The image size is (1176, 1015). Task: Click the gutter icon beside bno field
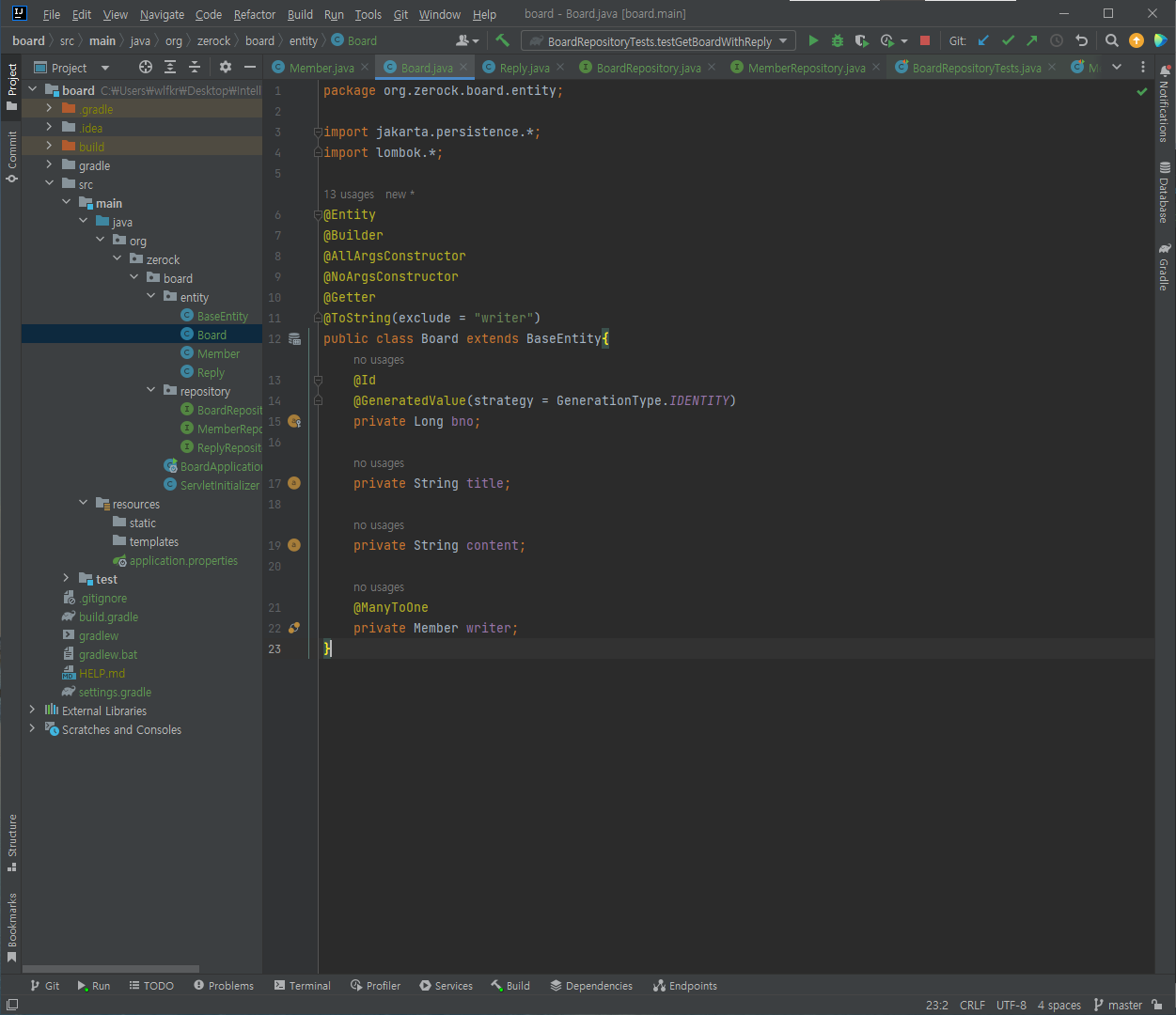pyautogui.click(x=294, y=421)
